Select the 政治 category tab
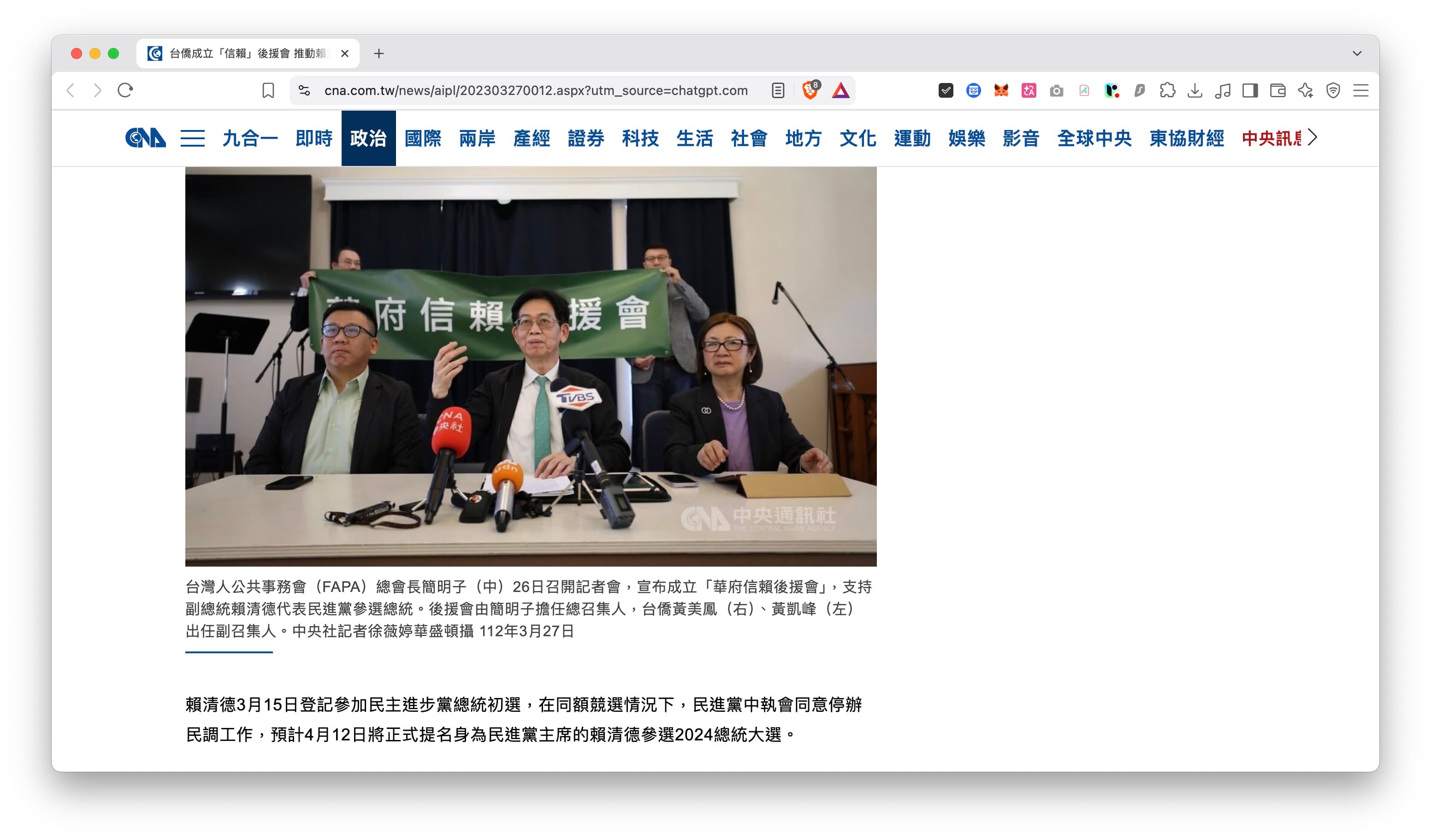The width and height of the screenshot is (1431, 840). [368, 138]
